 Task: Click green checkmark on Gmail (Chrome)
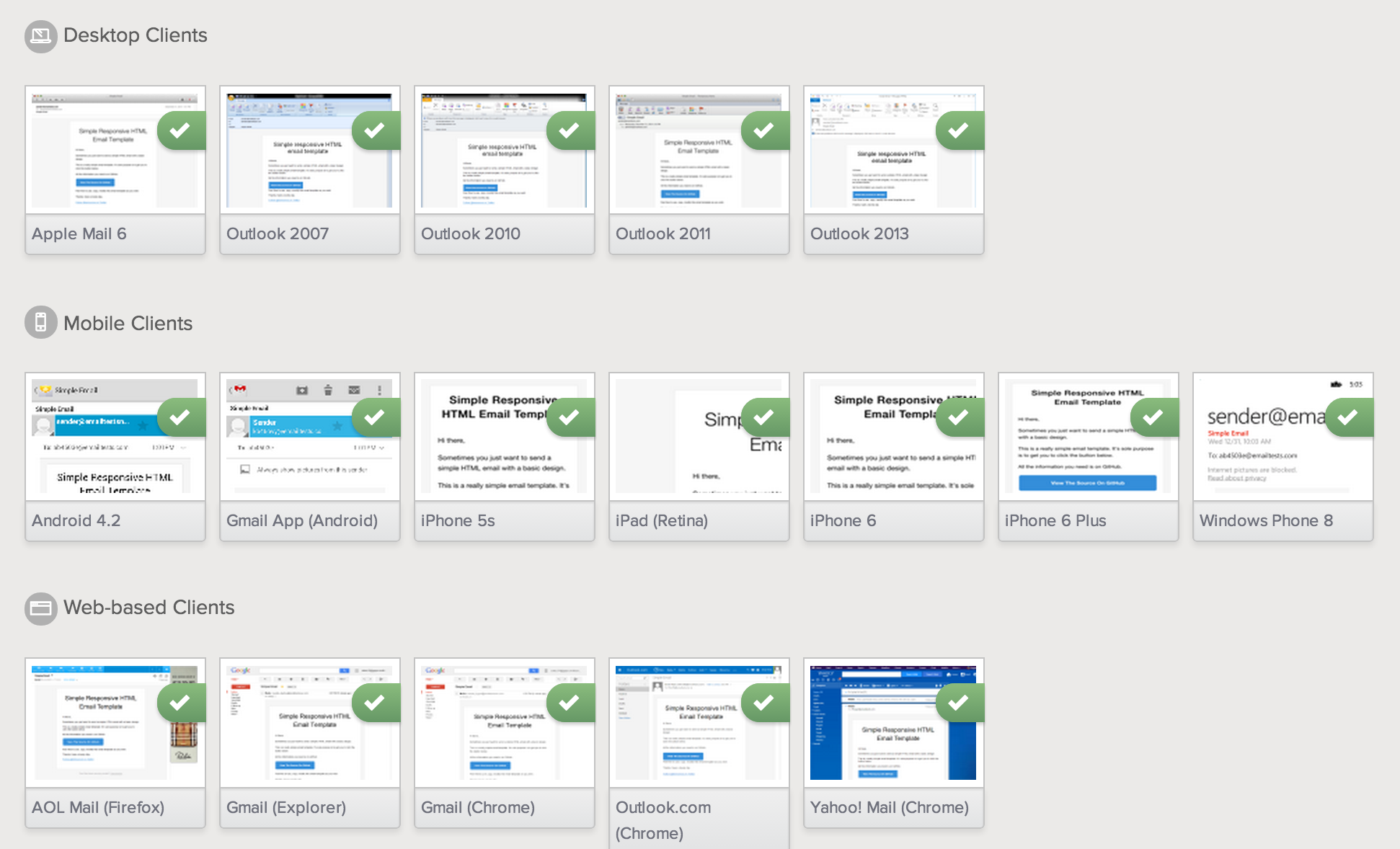570,703
